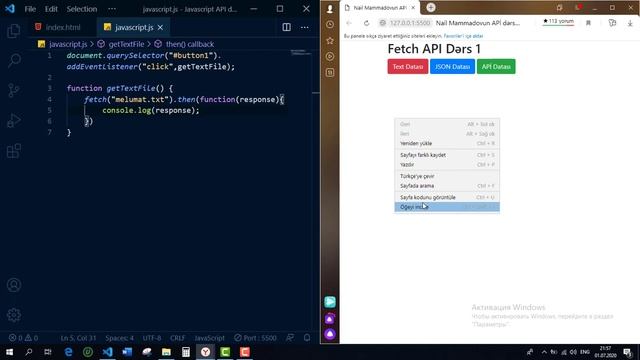The width and height of the screenshot is (640, 360).
Task: Open the Search view in VS Code
Action: (13, 60)
